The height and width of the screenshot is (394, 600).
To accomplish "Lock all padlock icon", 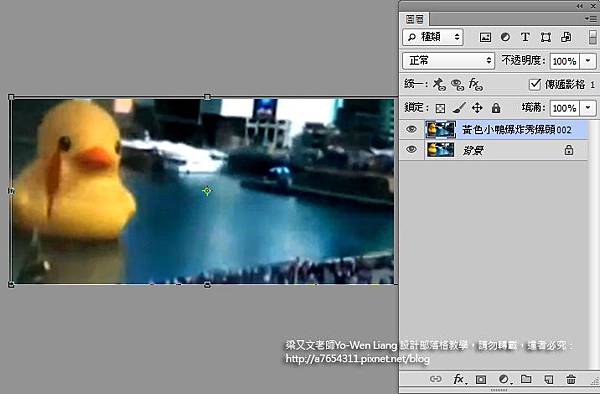I will [x=496, y=108].
